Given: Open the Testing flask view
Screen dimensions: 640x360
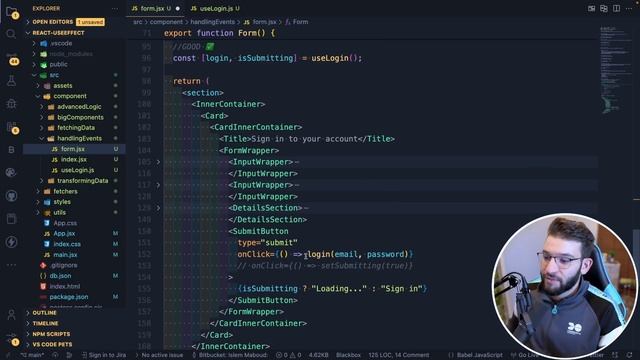Looking at the screenshot, I should (x=11, y=81).
